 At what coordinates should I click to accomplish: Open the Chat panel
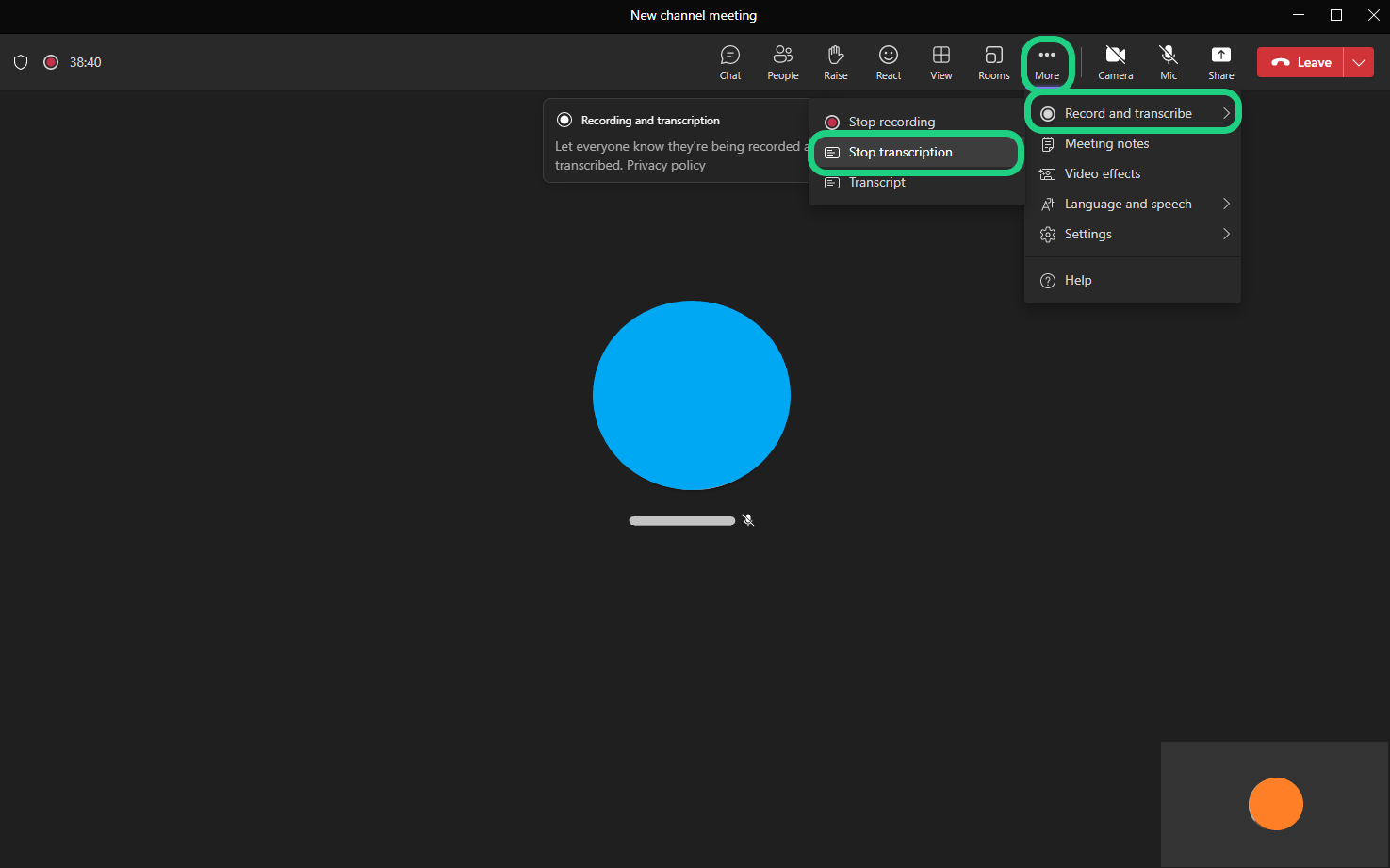pos(729,62)
